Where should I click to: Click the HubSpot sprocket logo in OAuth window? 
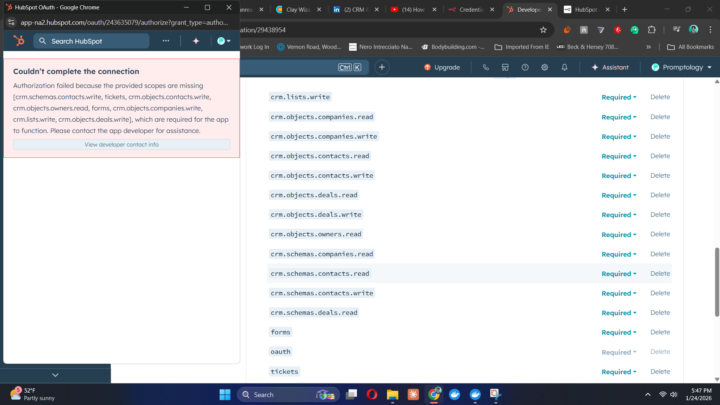[x=19, y=41]
